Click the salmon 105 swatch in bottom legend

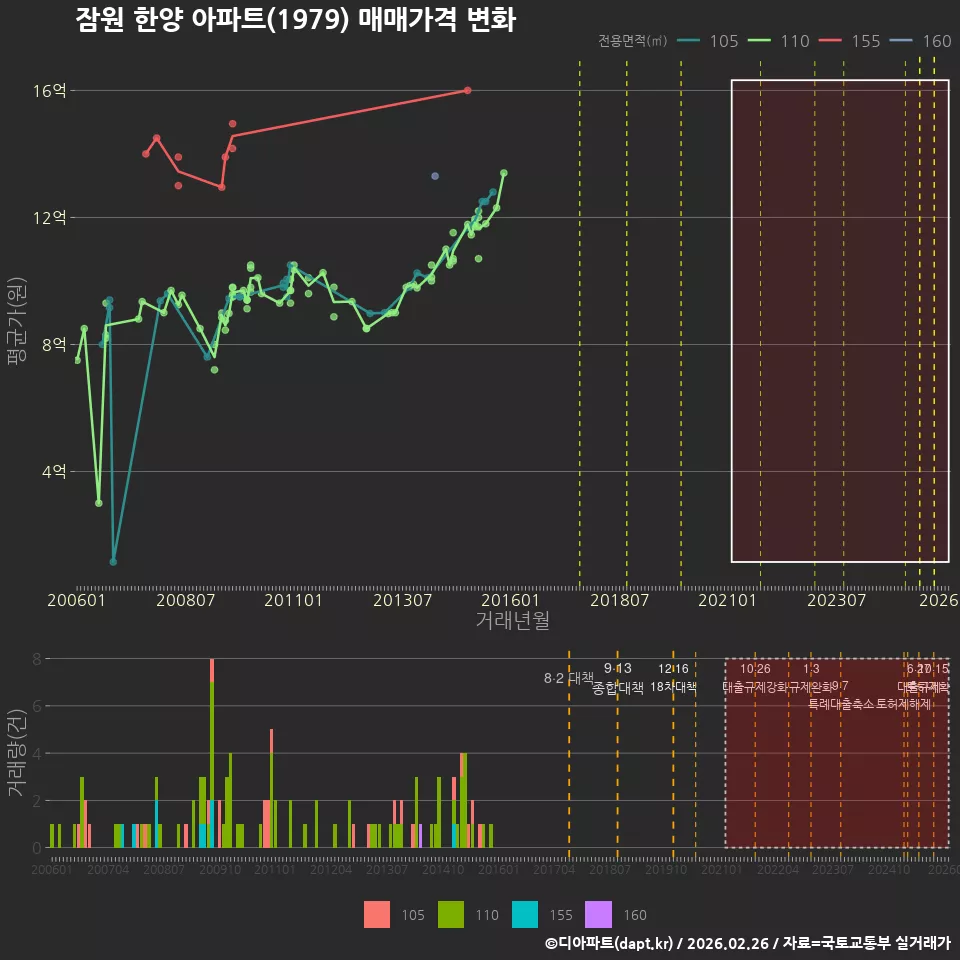click(x=377, y=915)
